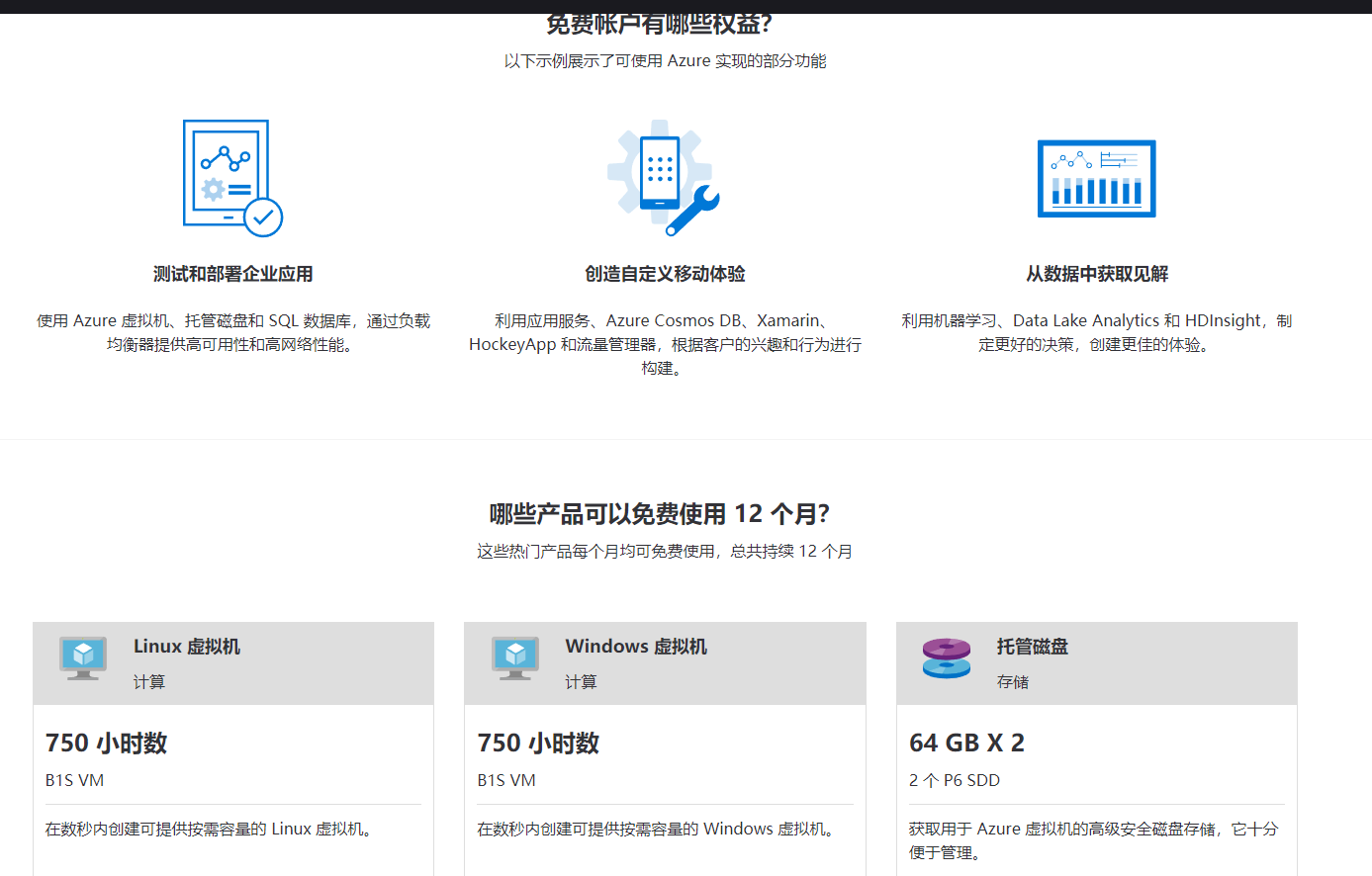Click the 哪些产品可以免费使用 12 个月 heading

660,514
